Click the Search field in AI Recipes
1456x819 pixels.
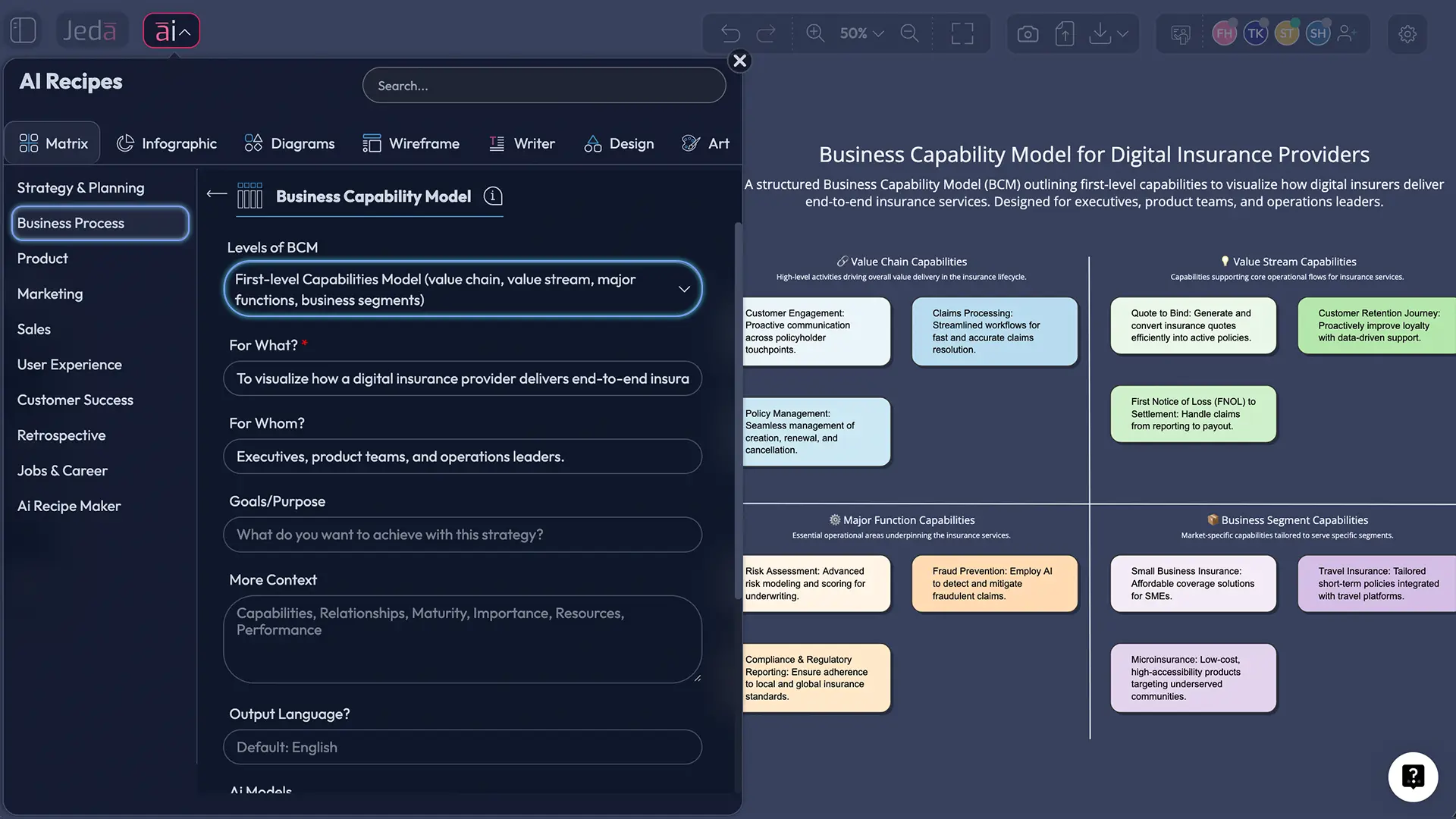(543, 85)
